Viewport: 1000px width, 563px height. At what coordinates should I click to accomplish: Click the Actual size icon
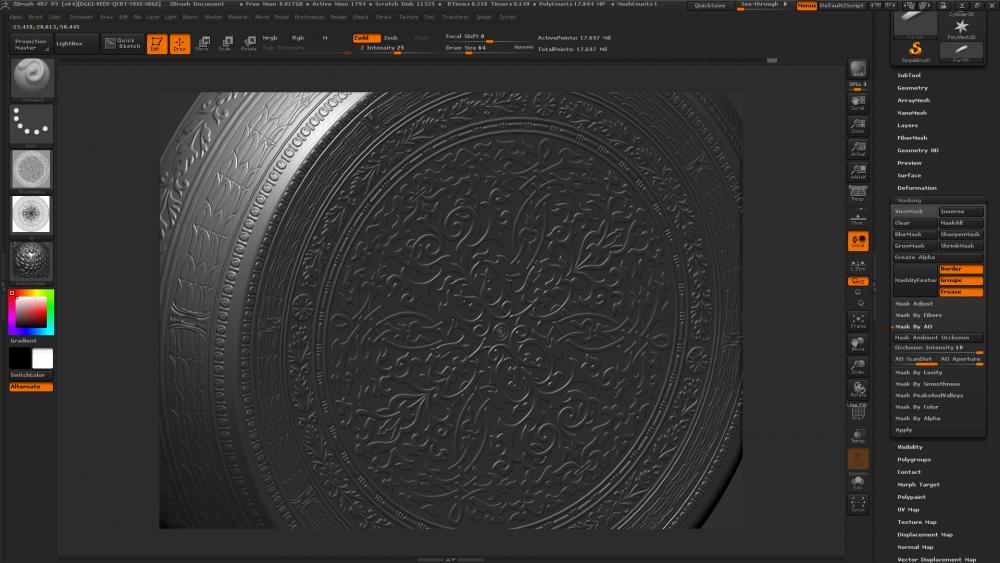pyautogui.click(x=858, y=149)
